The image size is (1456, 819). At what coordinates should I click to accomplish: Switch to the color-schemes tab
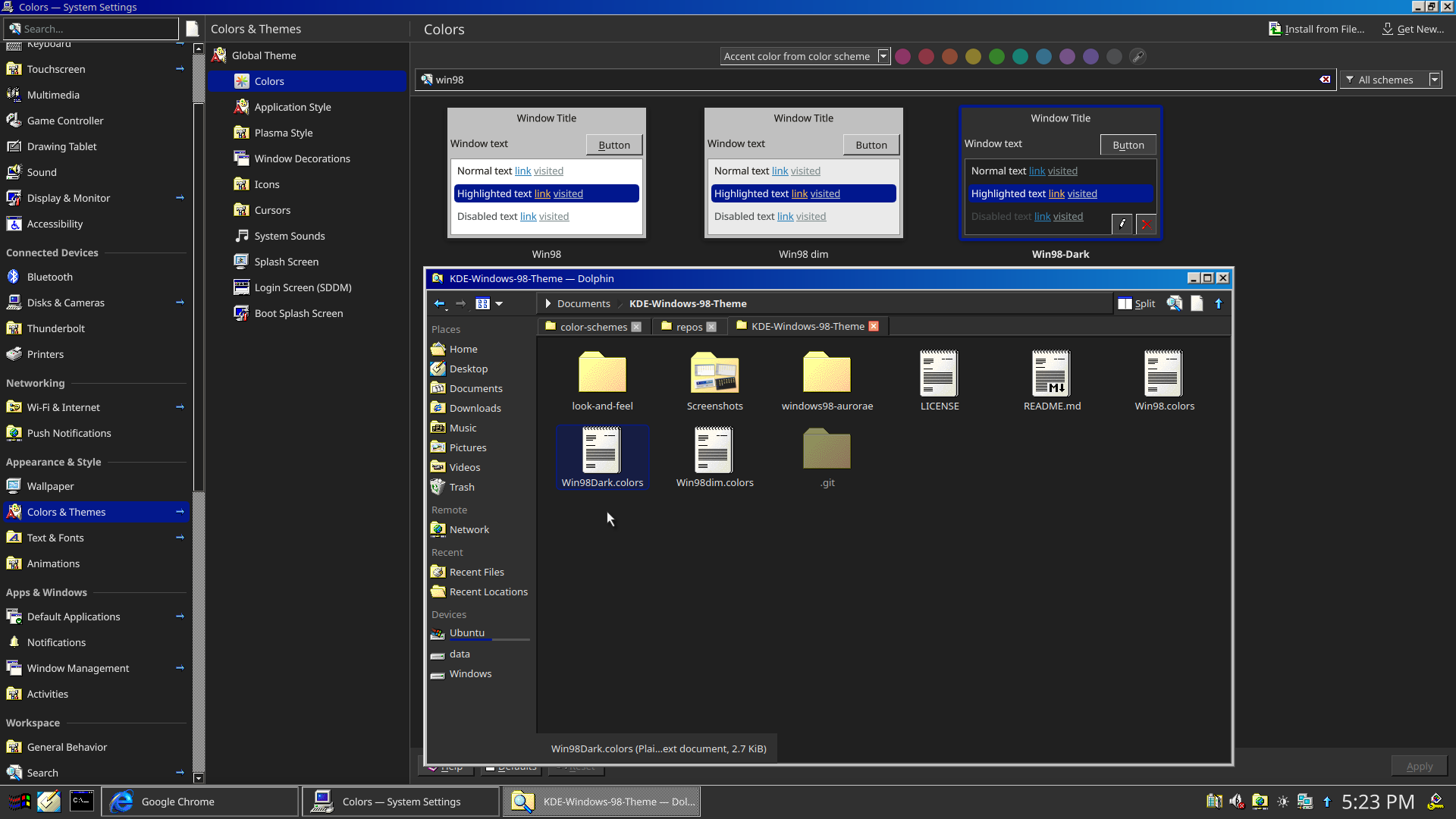[x=593, y=327]
